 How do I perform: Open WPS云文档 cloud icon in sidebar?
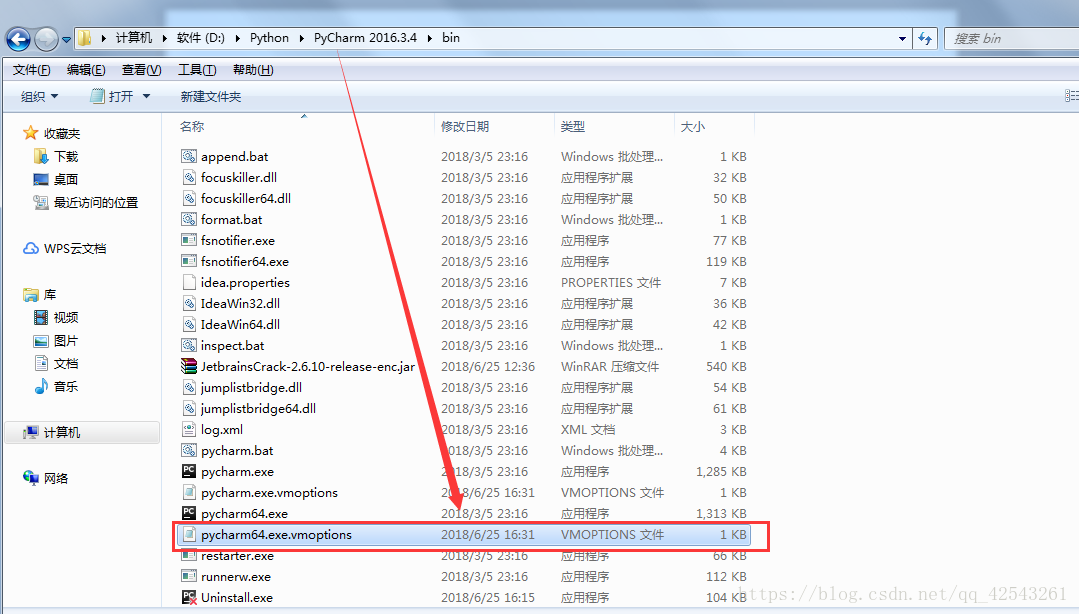coord(31,248)
